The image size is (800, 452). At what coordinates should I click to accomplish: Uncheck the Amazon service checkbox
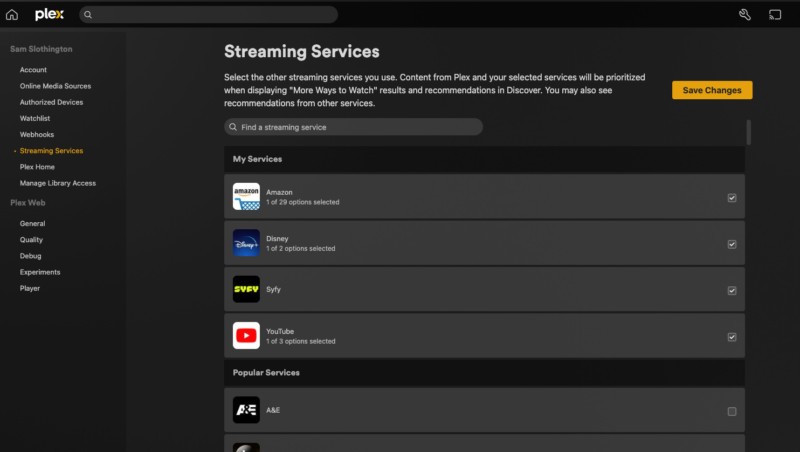pos(732,197)
